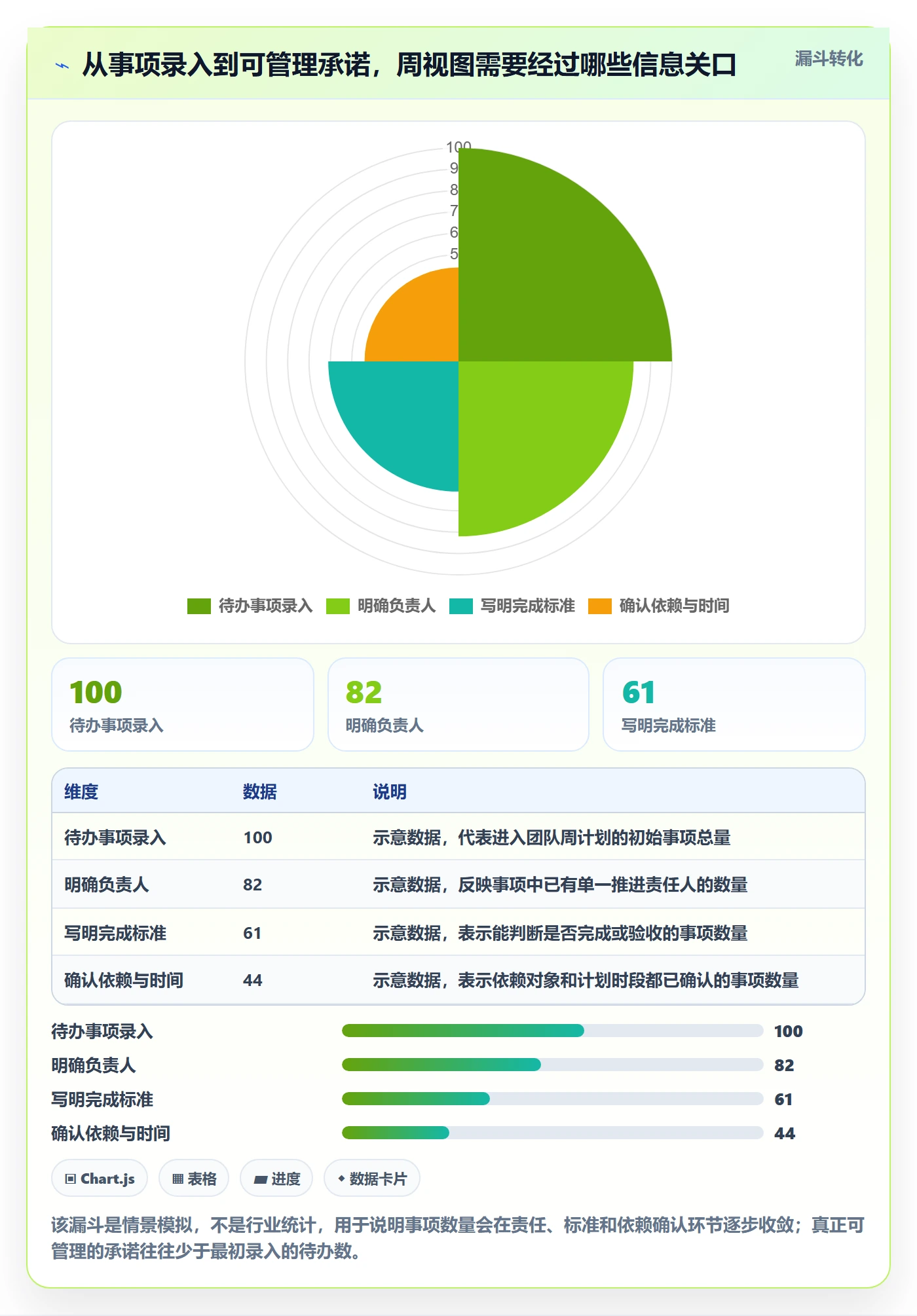This screenshot has height=1316, width=917.
Task: Click the 写明完成标准 table row label
Action: [x=115, y=933]
